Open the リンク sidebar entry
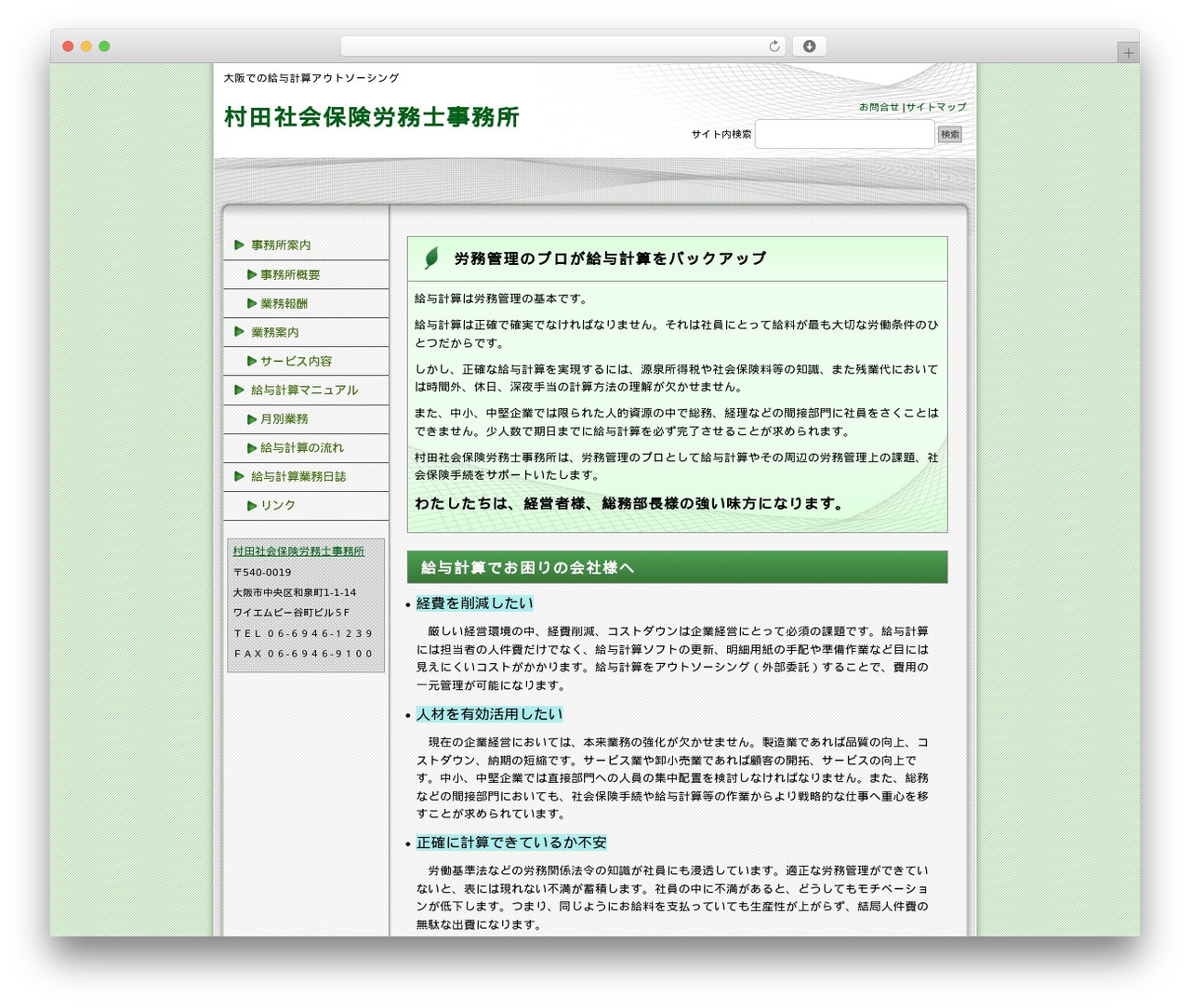 278,506
